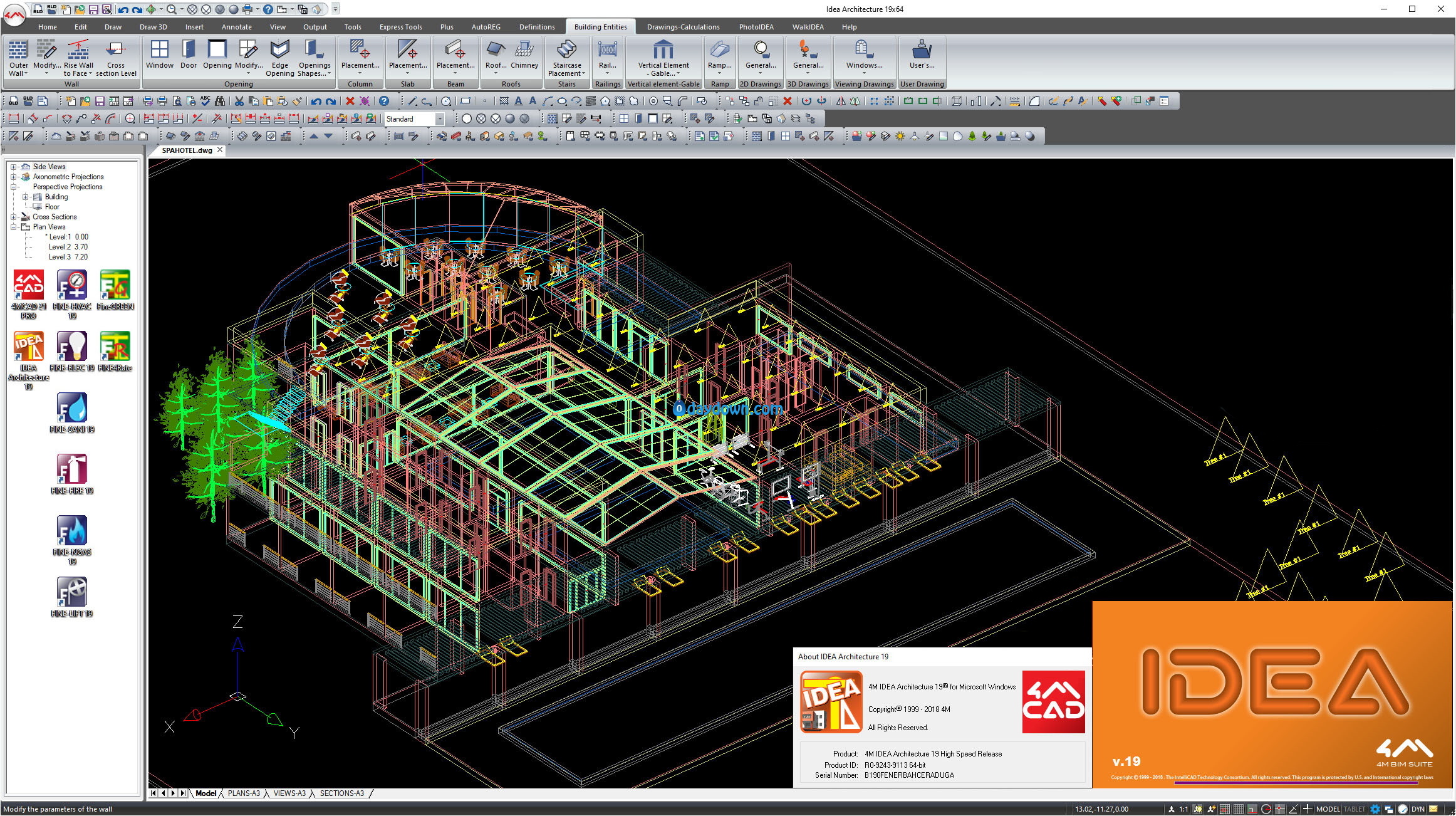The height and width of the screenshot is (816, 1456).
Task: Click the Ramp button
Action: pos(720,58)
